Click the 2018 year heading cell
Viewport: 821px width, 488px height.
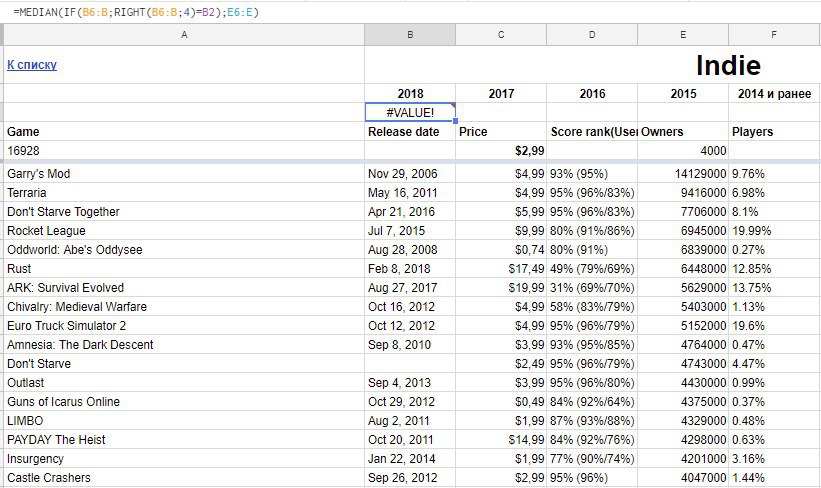tap(410, 94)
